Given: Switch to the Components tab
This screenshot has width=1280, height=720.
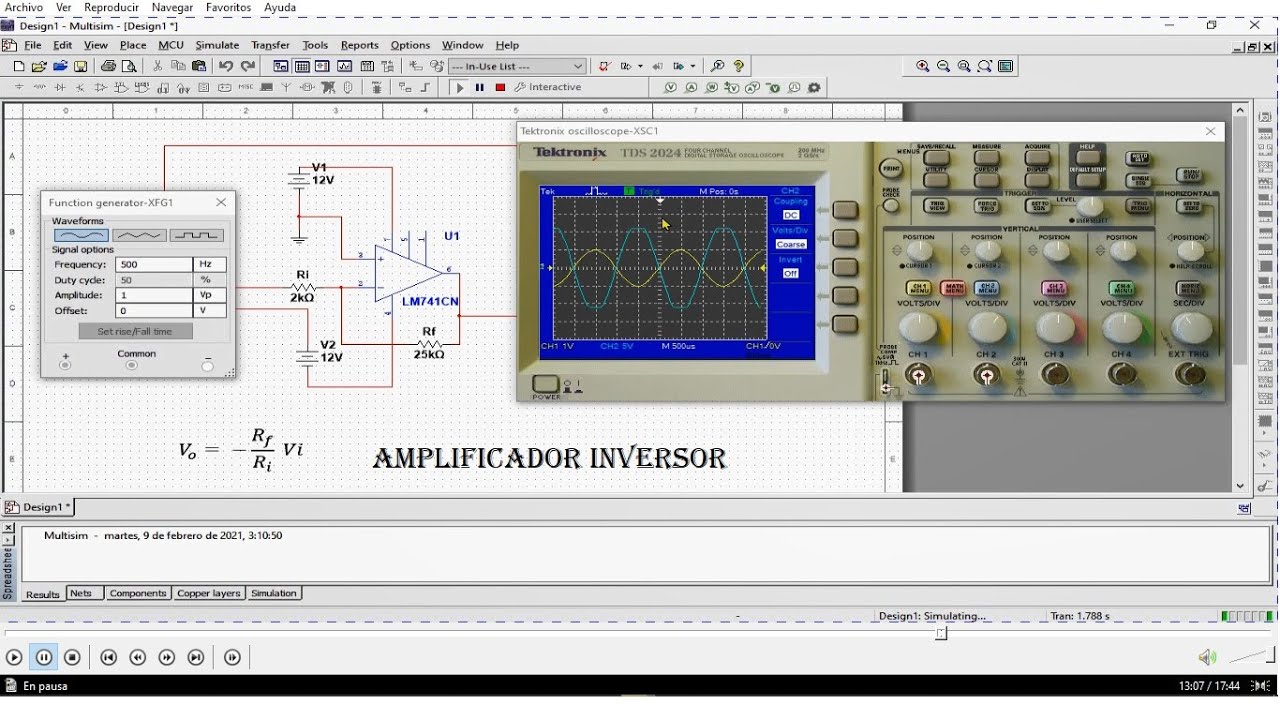Looking at the screenshot, I should 138,593.
